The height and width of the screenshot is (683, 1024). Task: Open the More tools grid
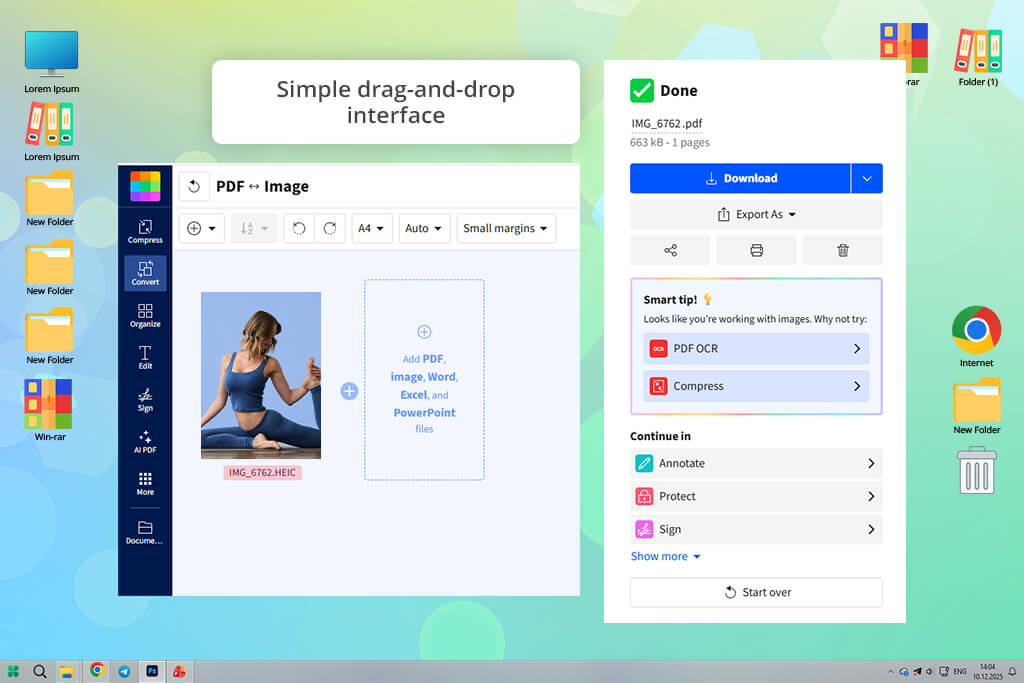point(145,483)
